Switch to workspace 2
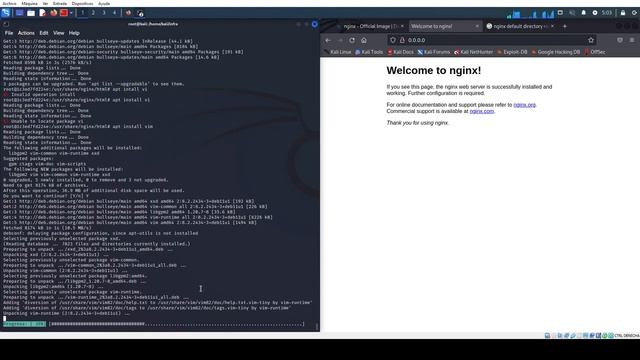 coord(93,13)
